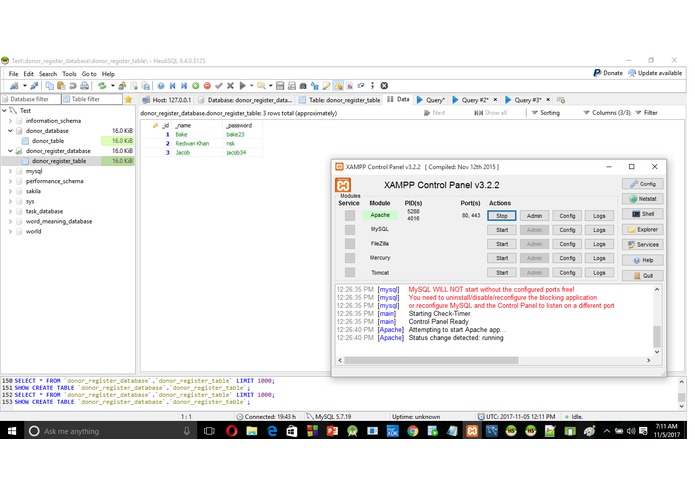Click the Quit button in XAMPP
695x494 pixels.
point(643,276)
